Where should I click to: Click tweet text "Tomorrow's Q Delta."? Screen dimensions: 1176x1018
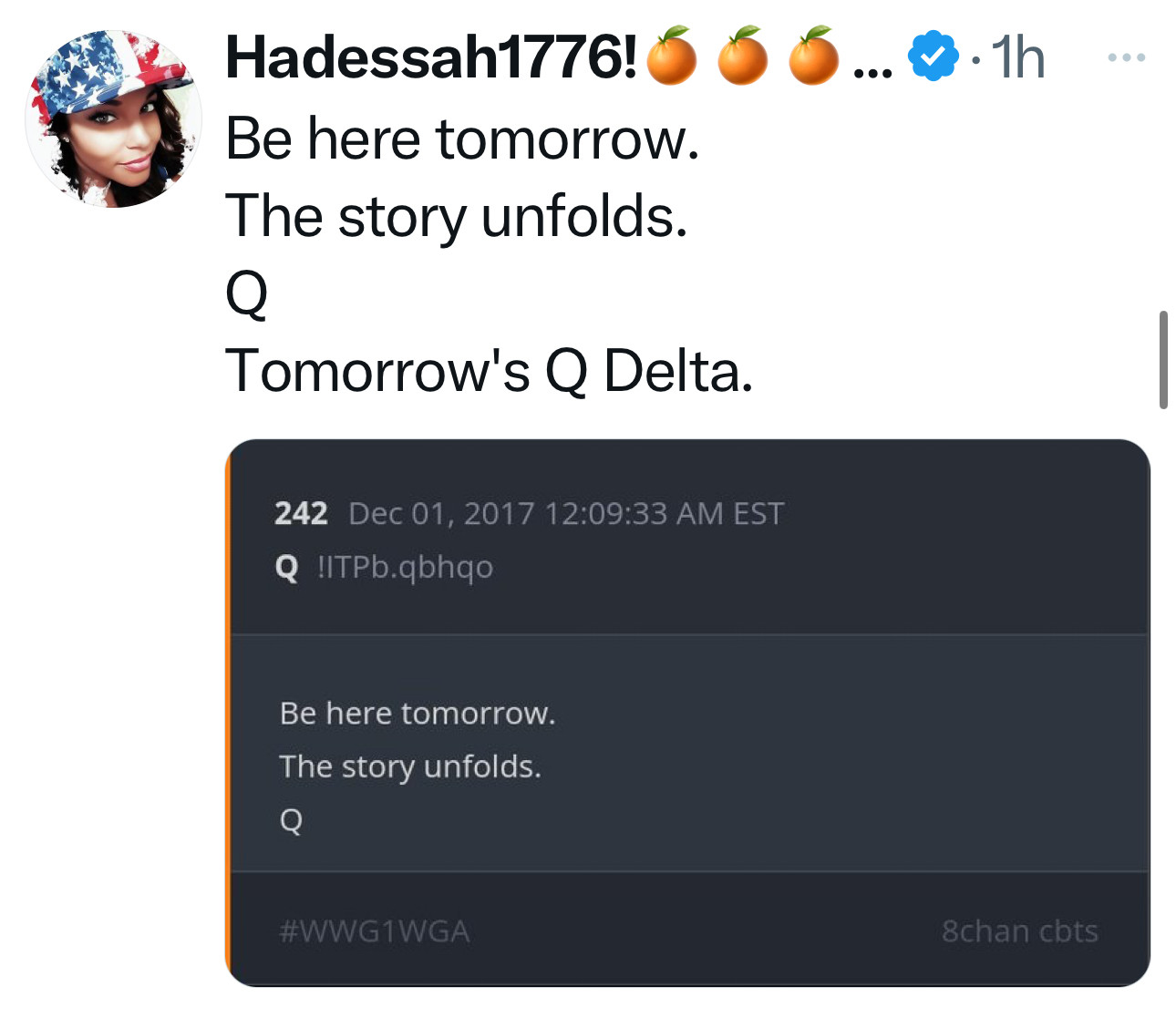coord(490,371)
